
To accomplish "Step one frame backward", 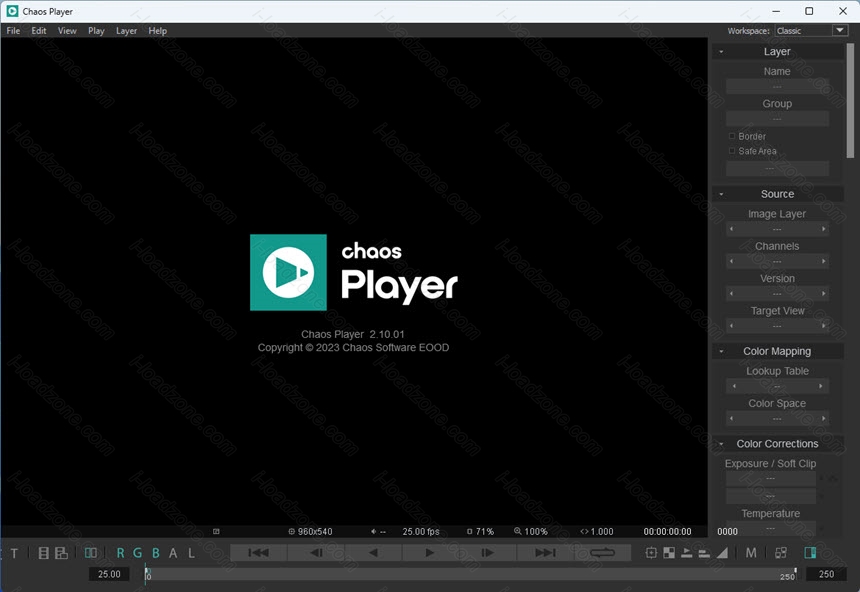I will [x=316, y=552].
